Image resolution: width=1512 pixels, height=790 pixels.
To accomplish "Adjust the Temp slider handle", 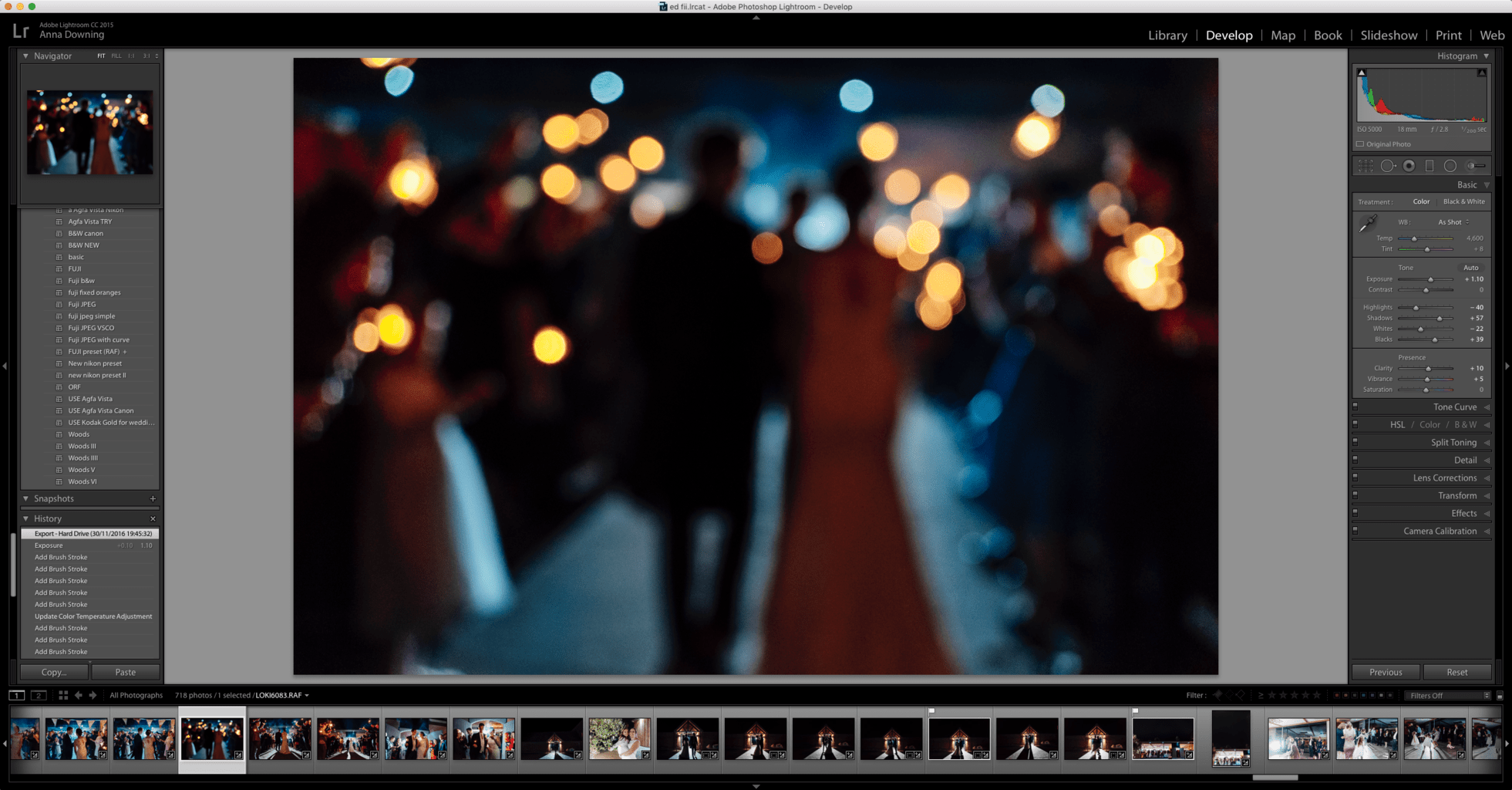I will point(1414,238).
